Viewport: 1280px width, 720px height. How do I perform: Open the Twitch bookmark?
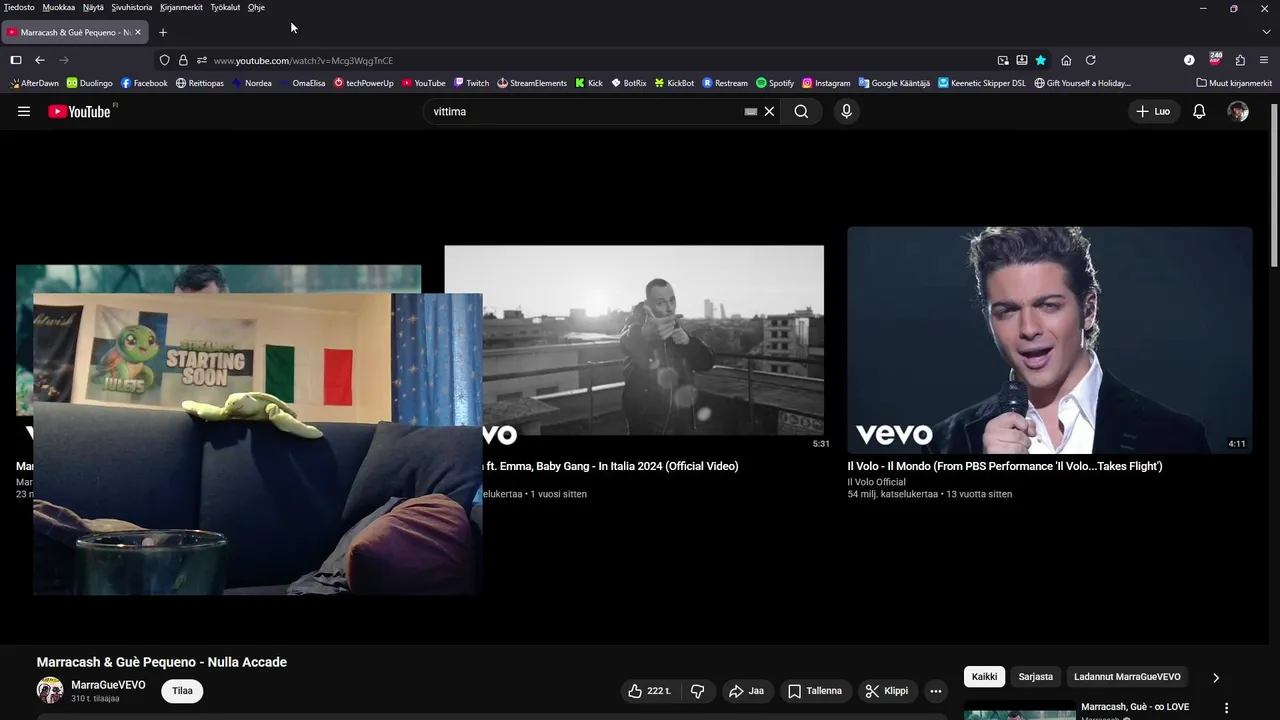pos(471,83)
